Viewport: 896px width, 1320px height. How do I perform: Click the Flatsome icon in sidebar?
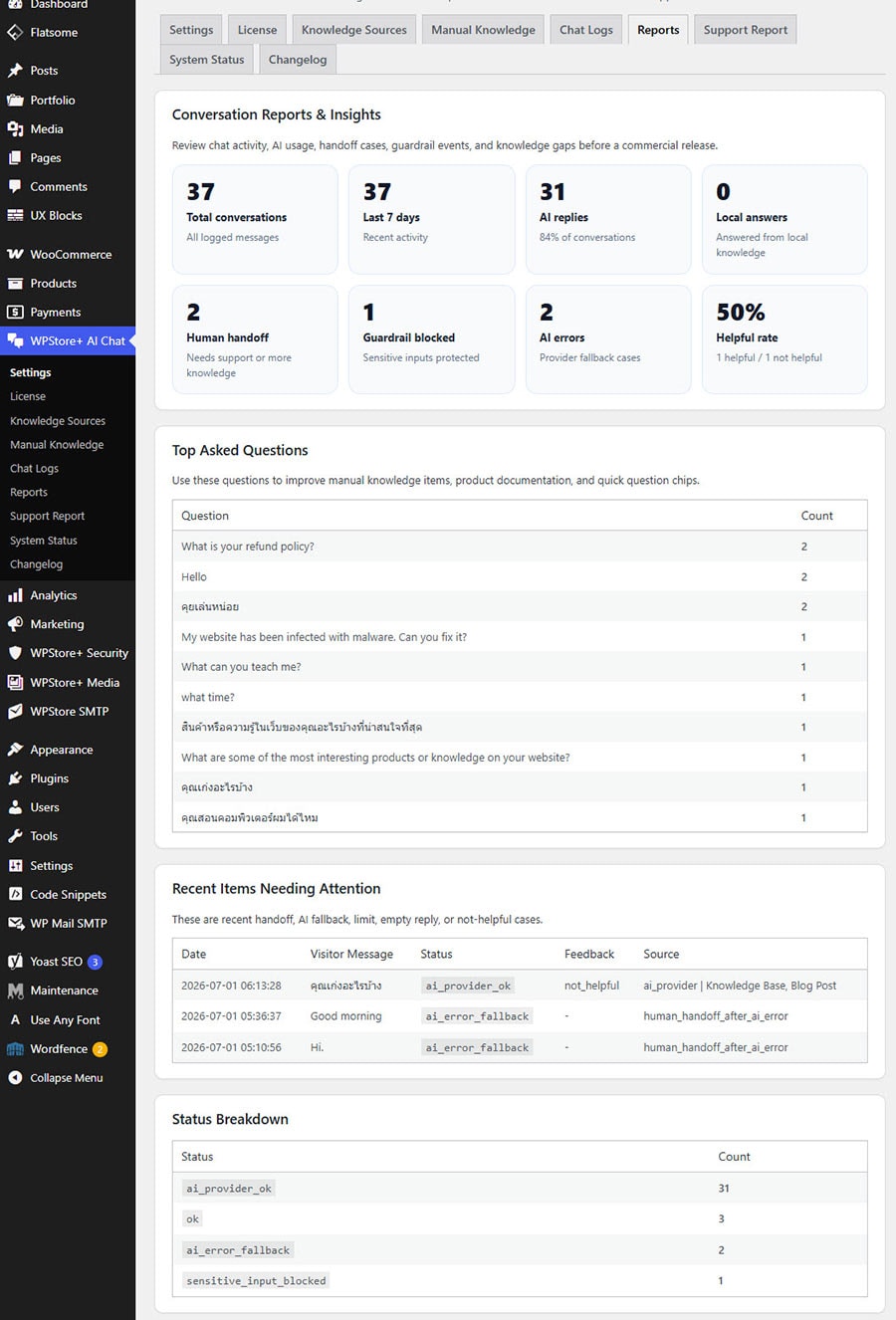coord(15,33)
